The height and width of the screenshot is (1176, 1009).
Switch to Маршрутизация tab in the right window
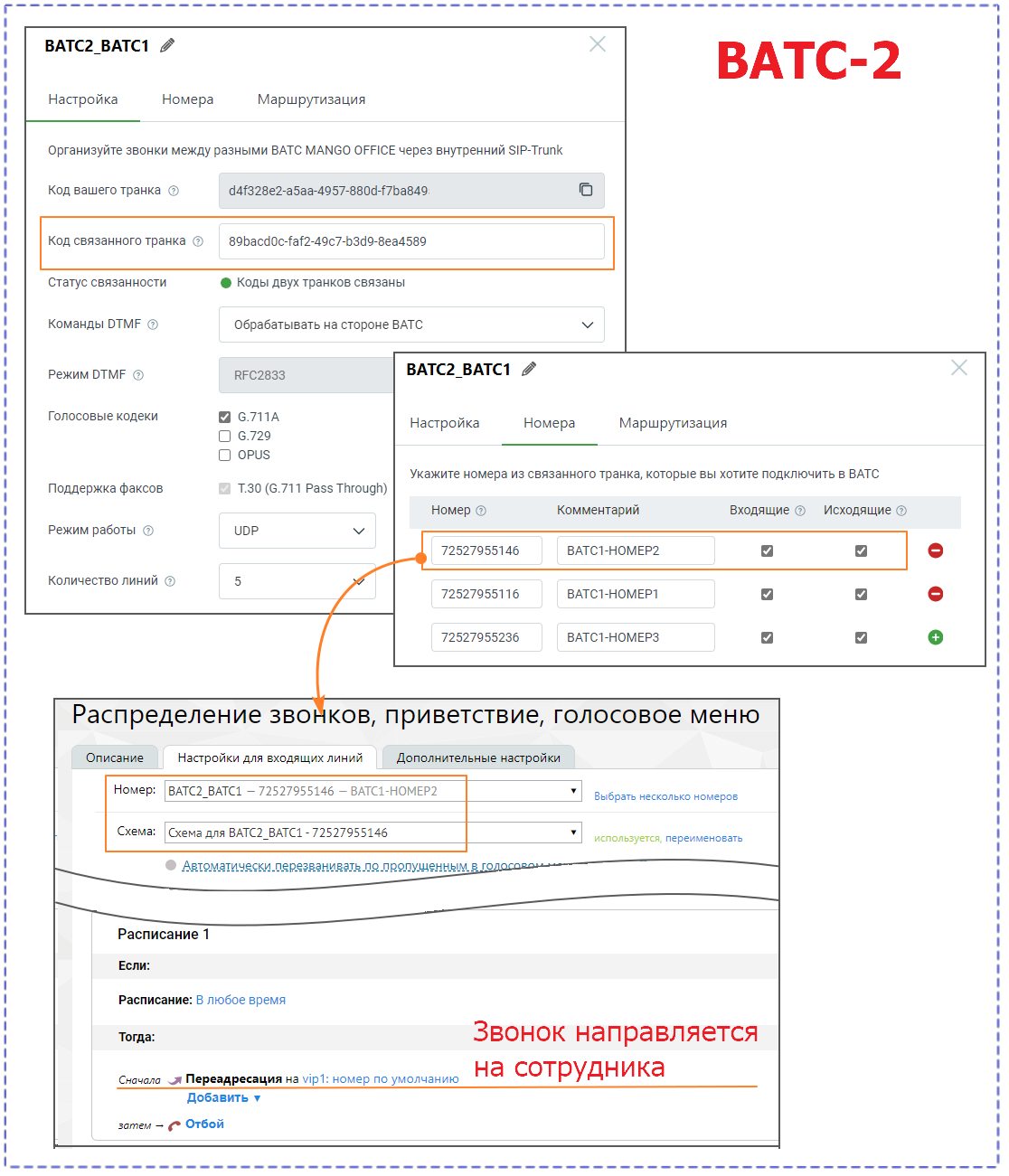point(674,423)
